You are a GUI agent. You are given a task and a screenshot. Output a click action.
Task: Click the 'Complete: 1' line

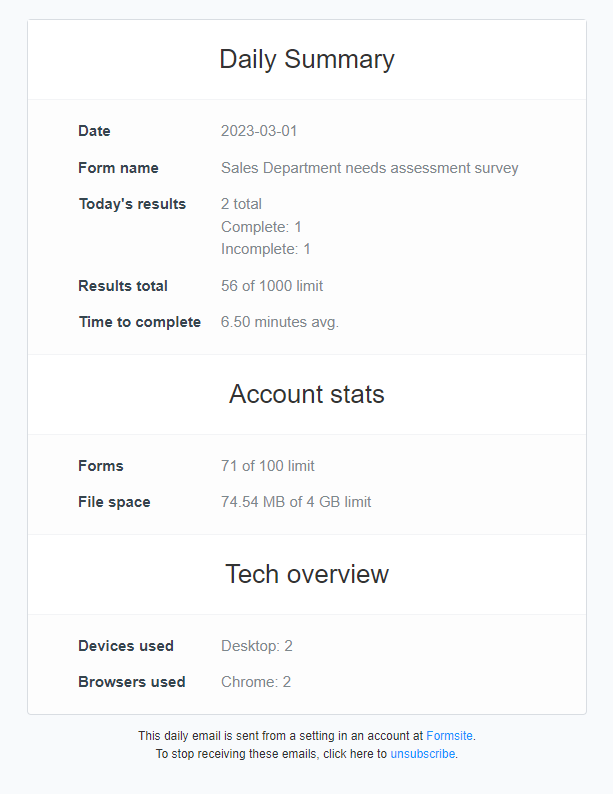click(x=261, y=227)
